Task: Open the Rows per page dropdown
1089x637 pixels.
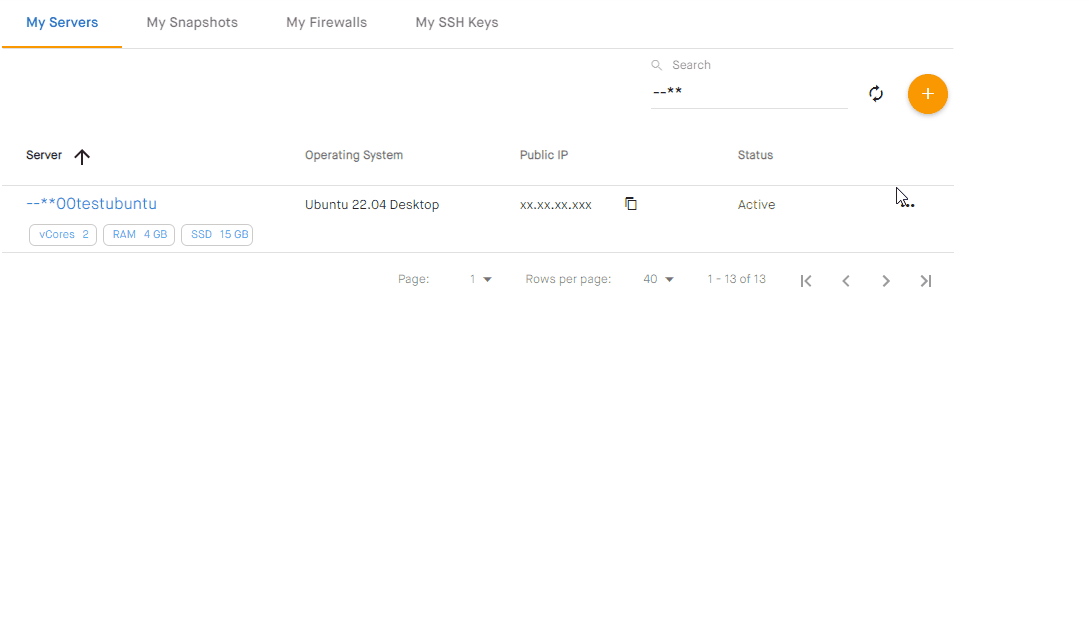Action: [x=658, y=279]
